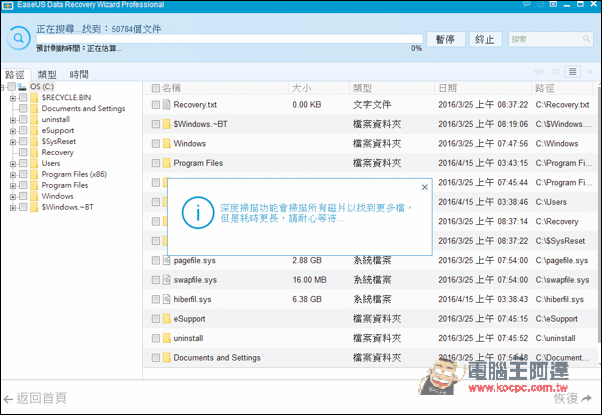Click the back arrow beside 返回首頁
This screenshot has height=415, width=602.
click(x=8, y=399)
